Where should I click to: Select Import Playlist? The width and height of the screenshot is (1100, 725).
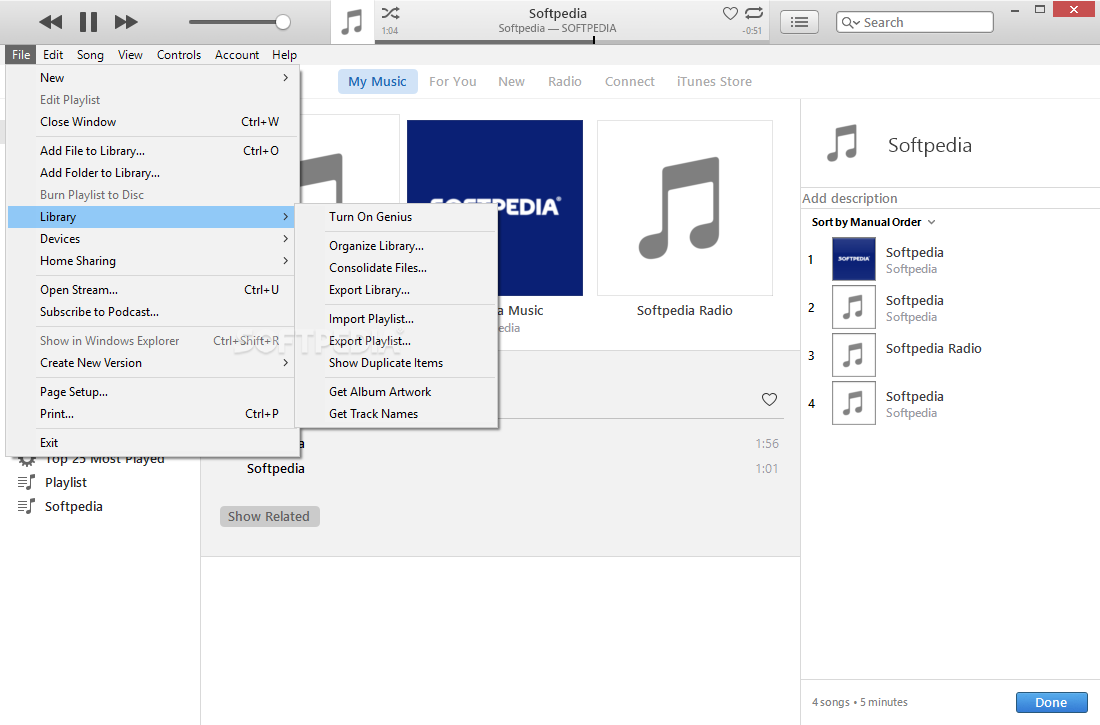pos(396,319)
